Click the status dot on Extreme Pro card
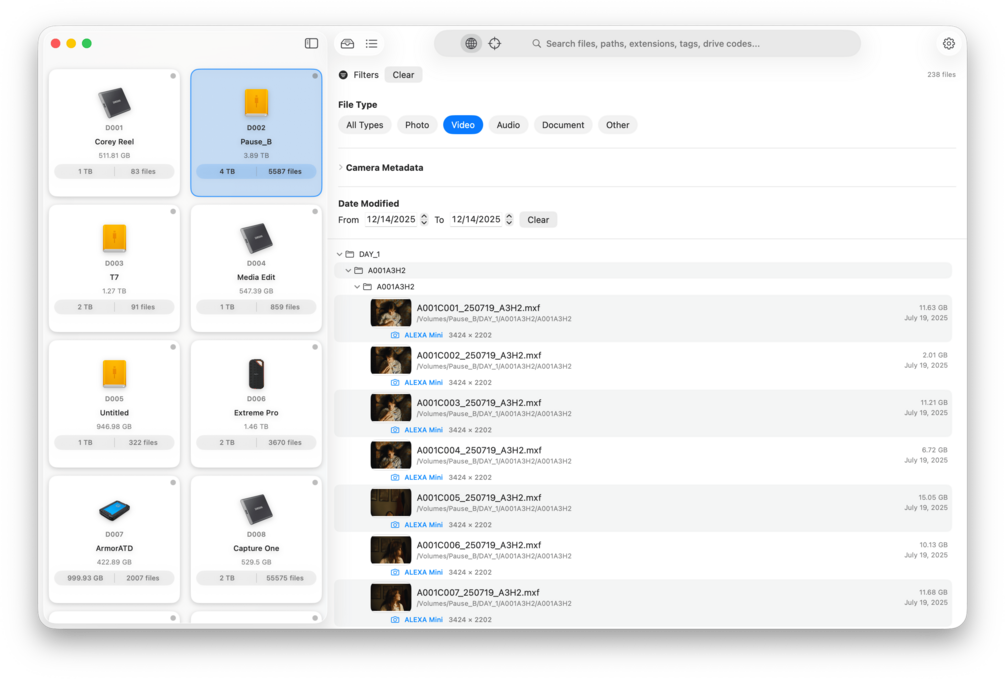 [315, 347]
